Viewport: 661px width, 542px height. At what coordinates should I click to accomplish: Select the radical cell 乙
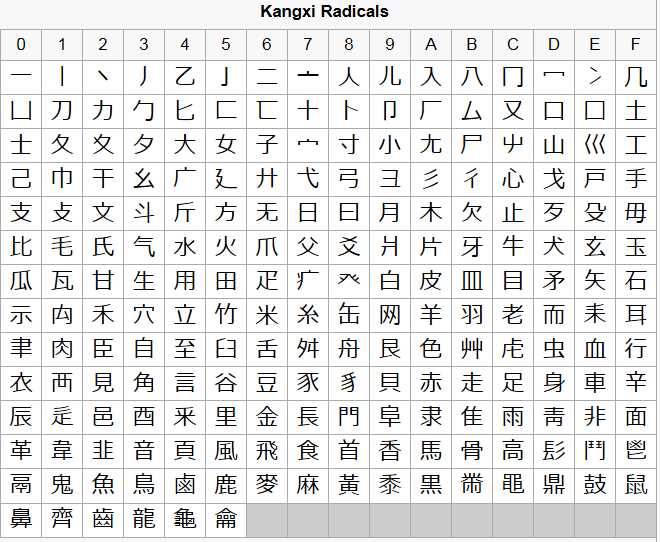(x=185, y=78)
